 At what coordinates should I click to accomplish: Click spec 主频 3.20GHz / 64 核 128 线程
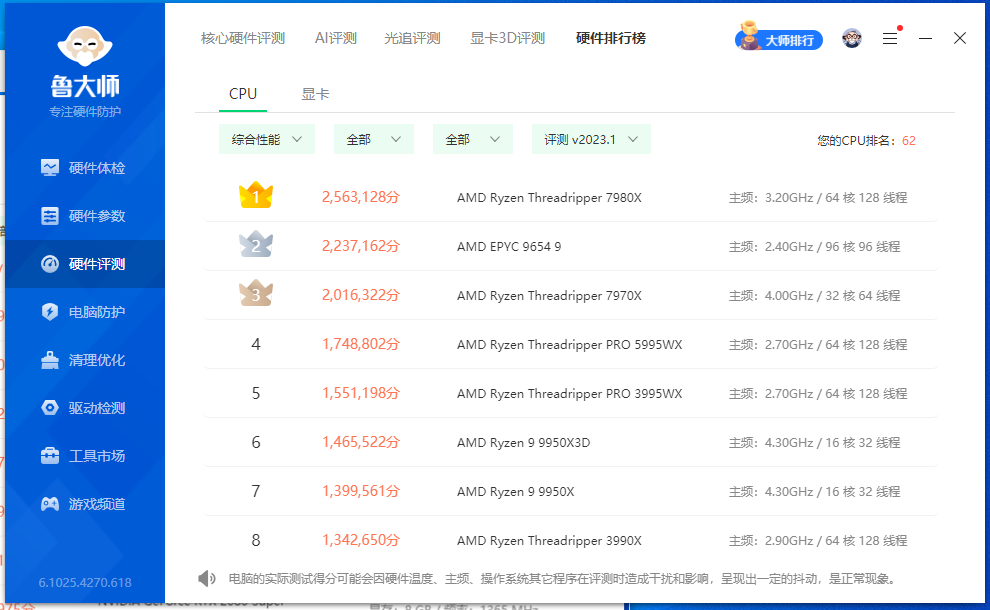[818, 198]
